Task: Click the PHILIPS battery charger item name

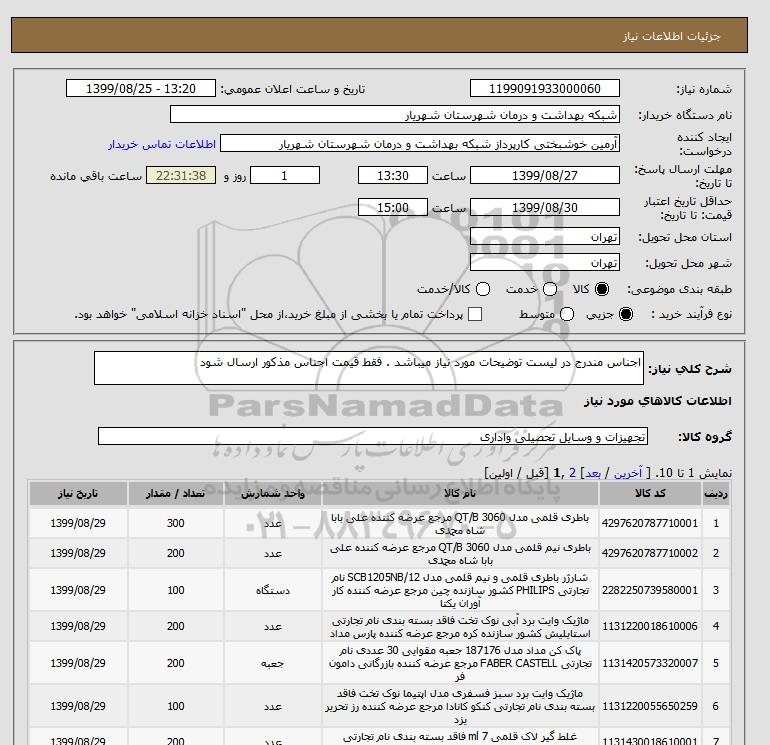Action: point(460,590)
